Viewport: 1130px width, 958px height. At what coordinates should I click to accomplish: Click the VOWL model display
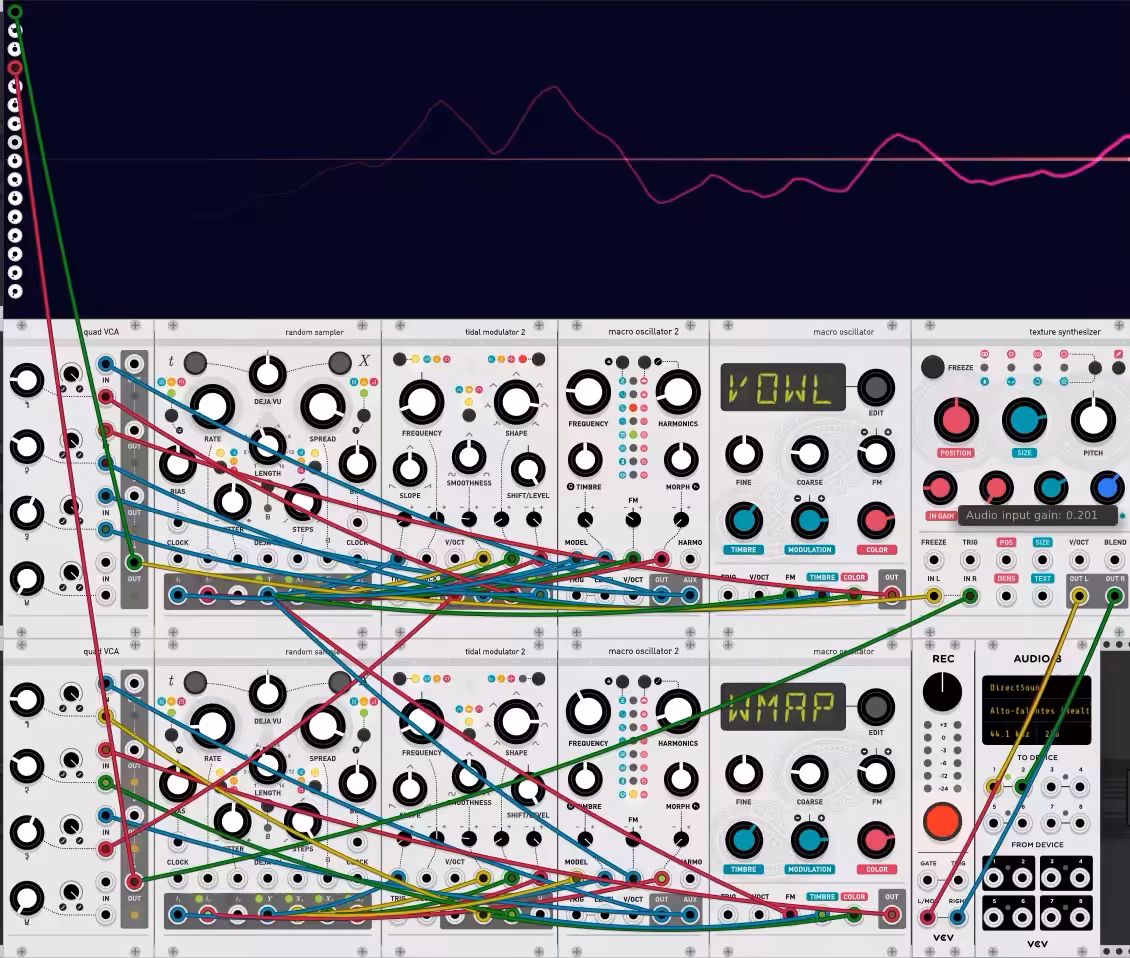click(783, 387)
